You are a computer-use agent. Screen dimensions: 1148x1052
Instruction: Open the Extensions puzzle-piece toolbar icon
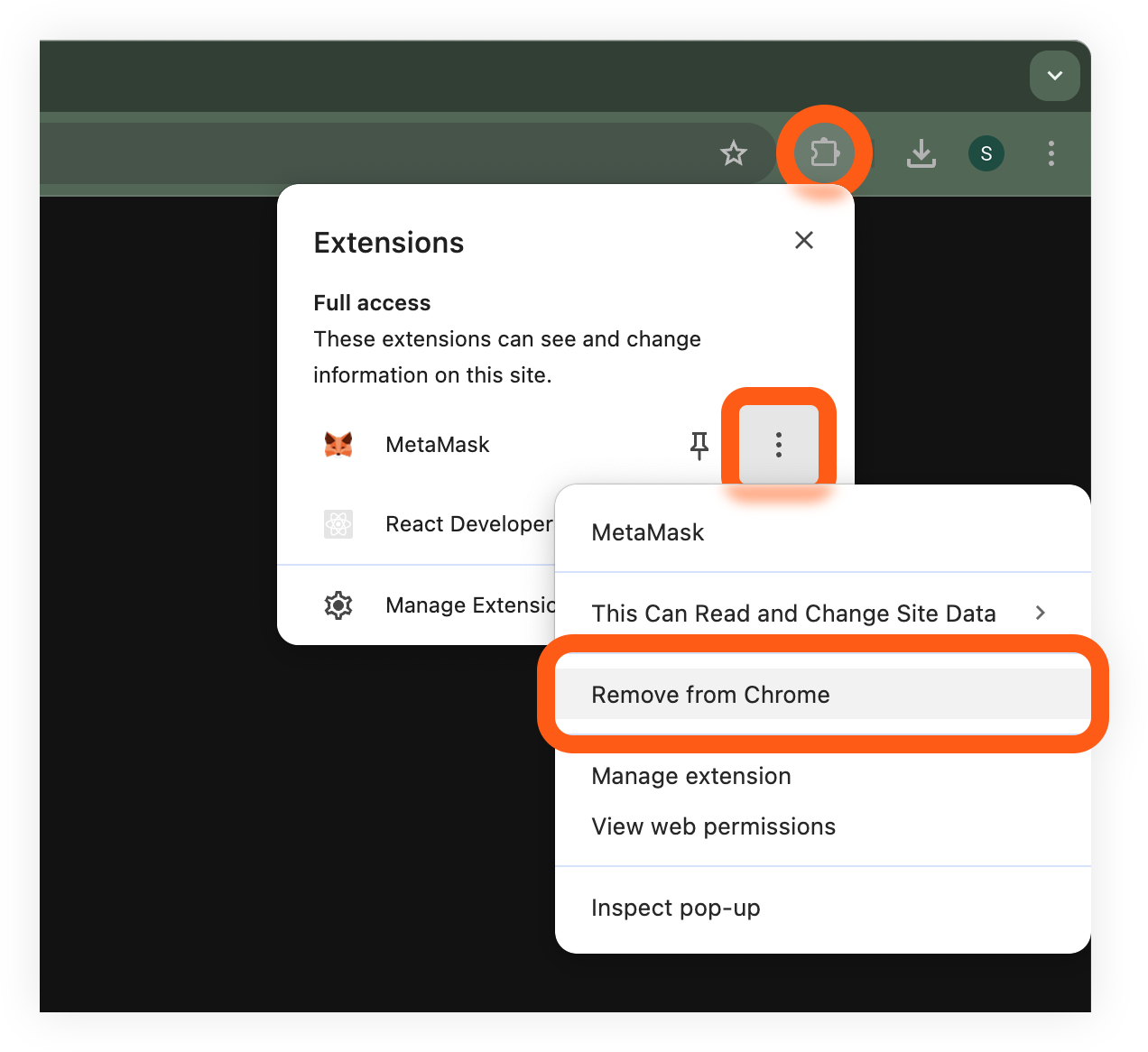(x=824, y=153)
